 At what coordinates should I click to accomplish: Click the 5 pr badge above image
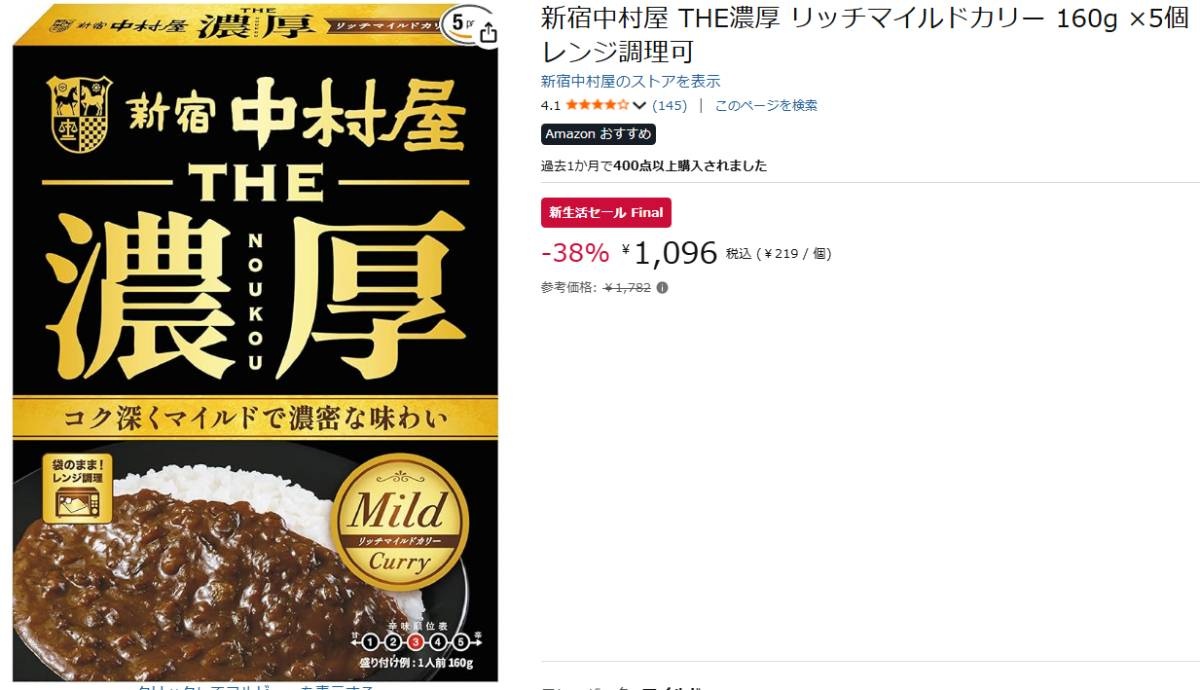click(459, 21)
